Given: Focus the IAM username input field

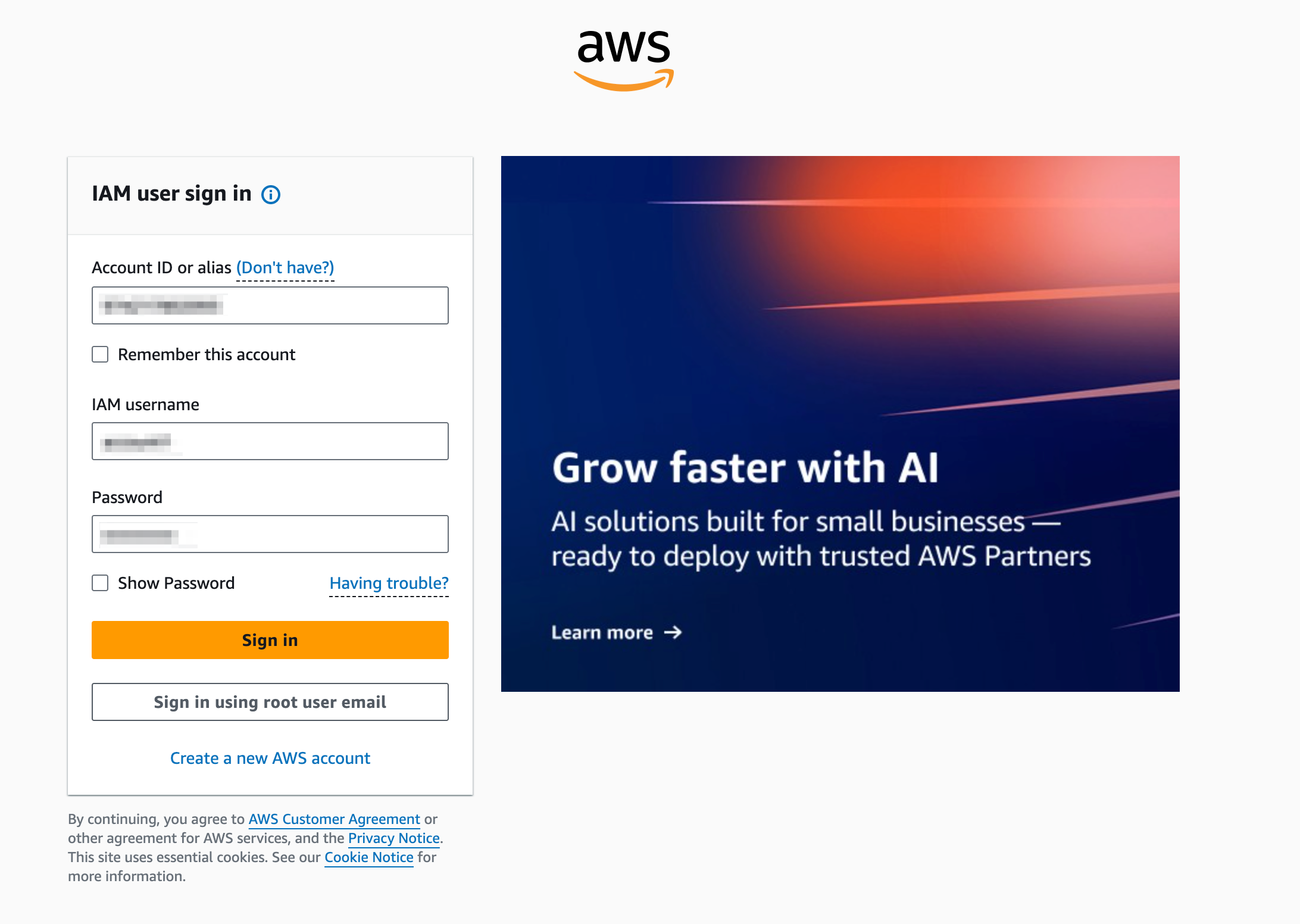Looking at the screenshot, I should (270, 441).
